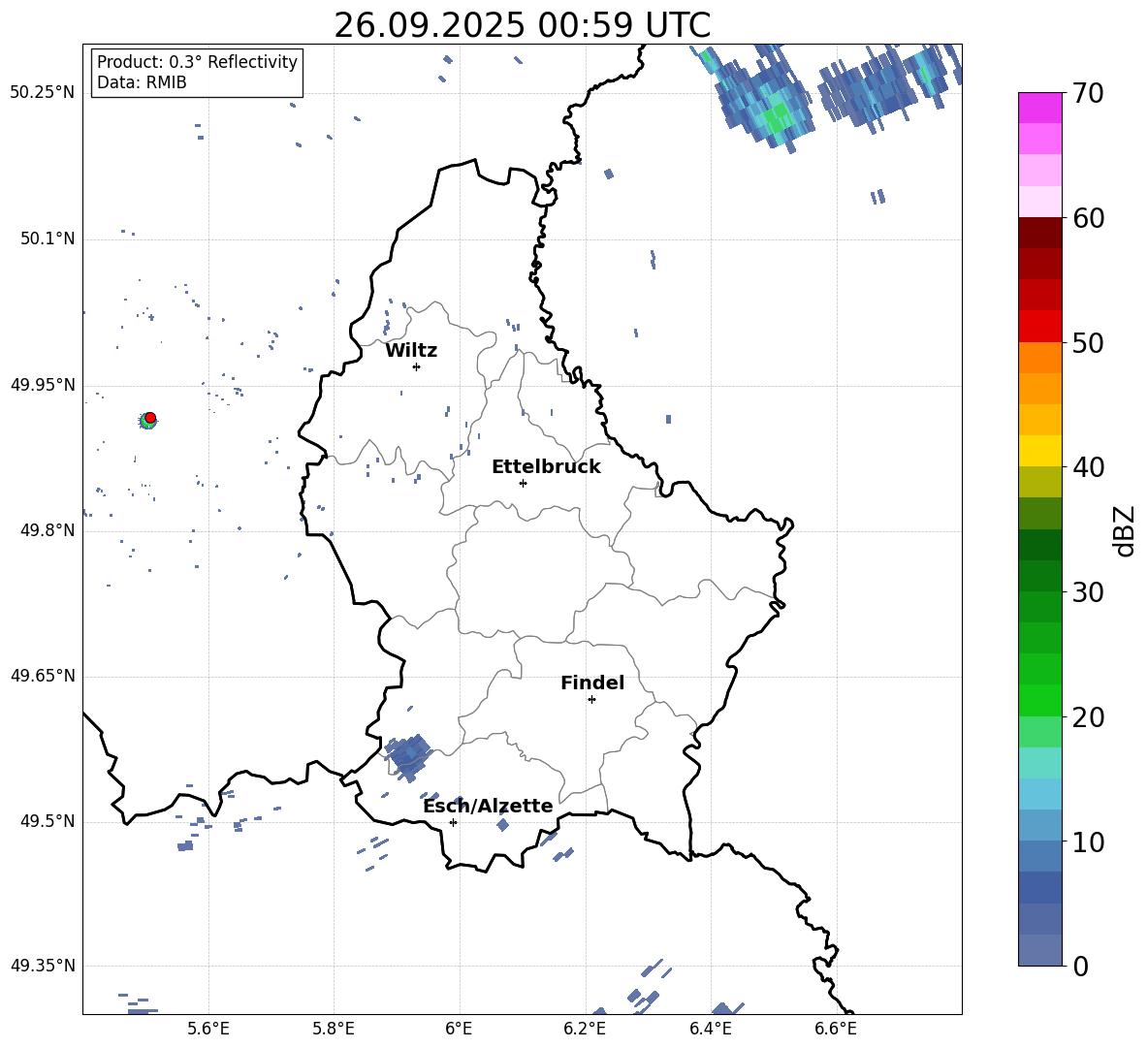The image size is (1148, 1048).
Task: Click the 5.6°E longitude label
Action: 208,1030
